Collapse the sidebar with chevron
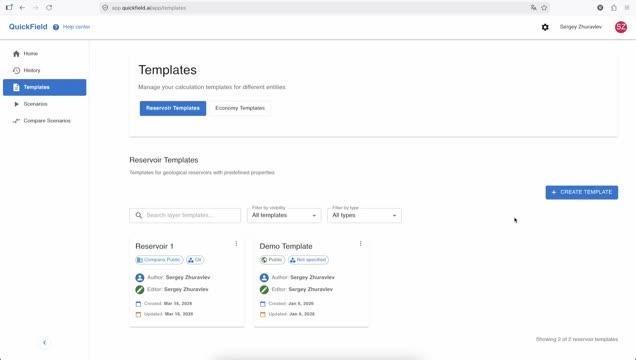 tap(45, 343)
